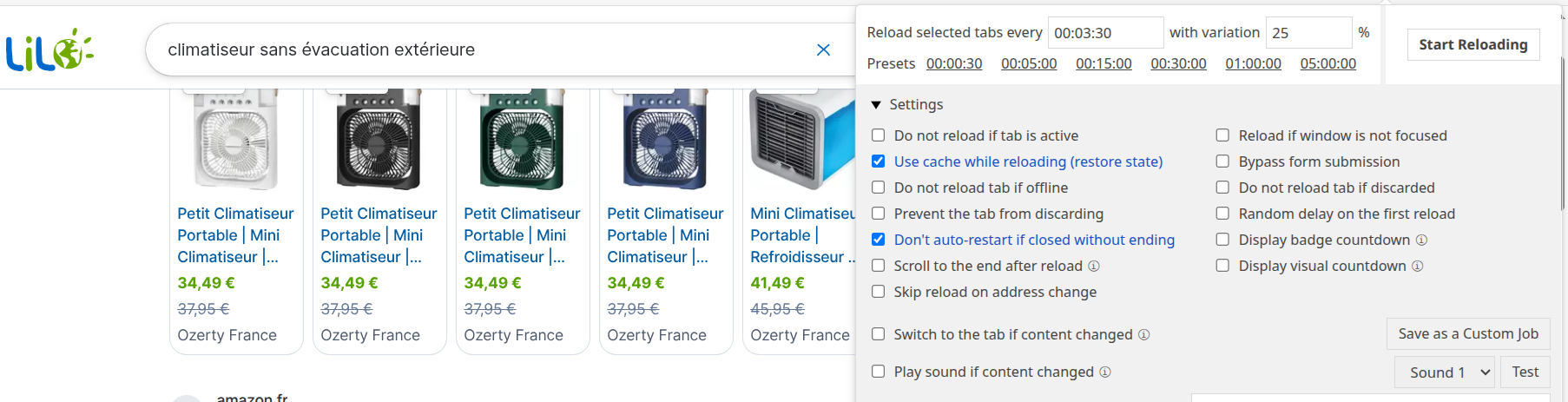This screenshot has width=1568, height=402.
Task: Uncheck Use cache while reloading
Action: click(x=878, y=161)
